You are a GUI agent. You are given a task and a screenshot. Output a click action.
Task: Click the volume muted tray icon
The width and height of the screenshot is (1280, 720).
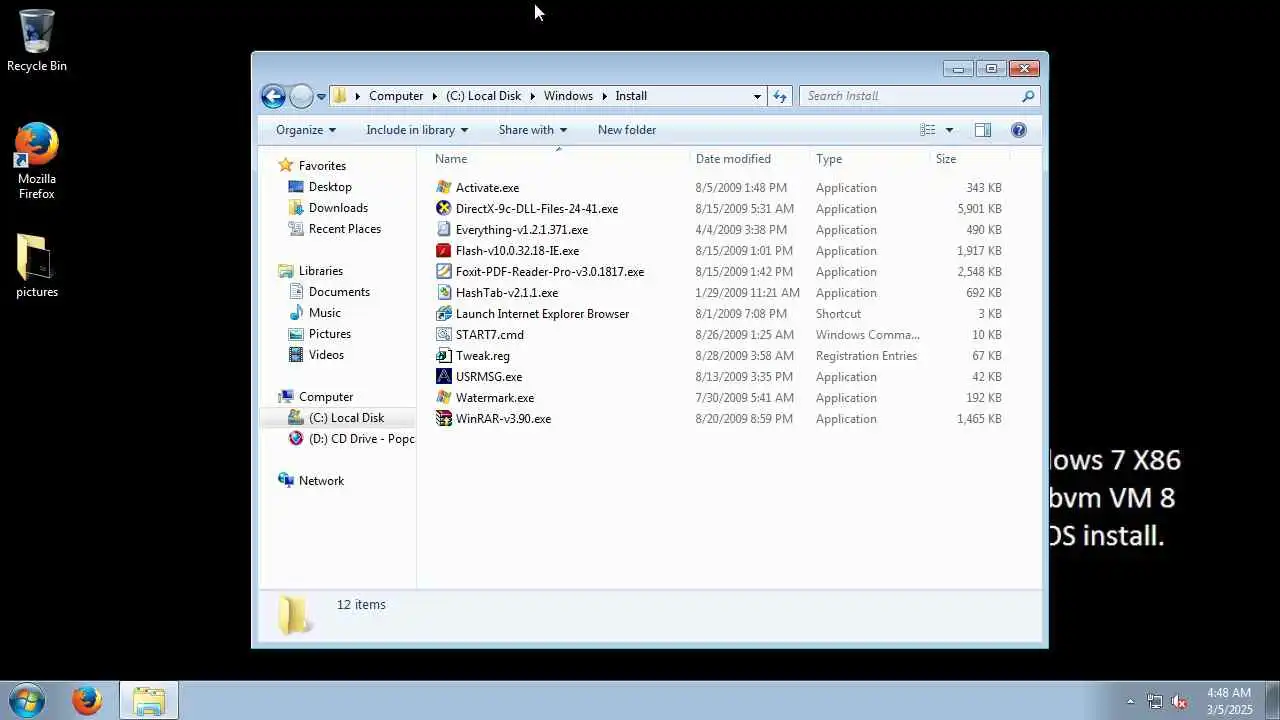(1179, 701)
